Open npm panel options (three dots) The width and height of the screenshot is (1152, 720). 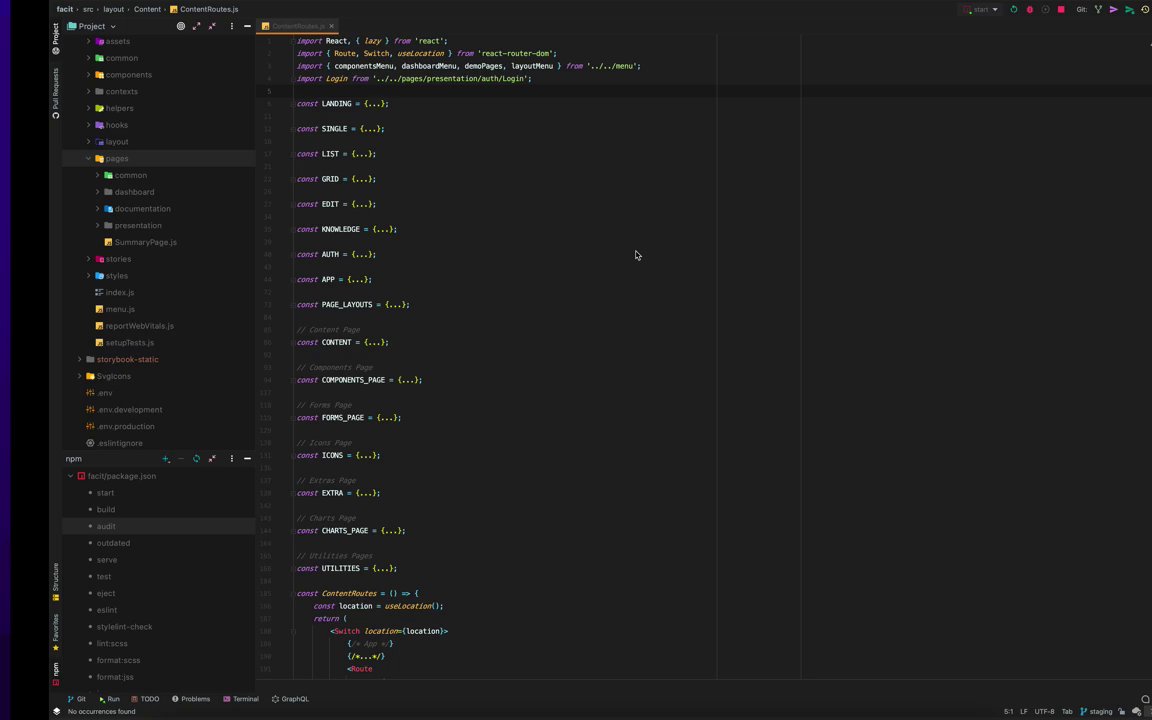(231, 458)
